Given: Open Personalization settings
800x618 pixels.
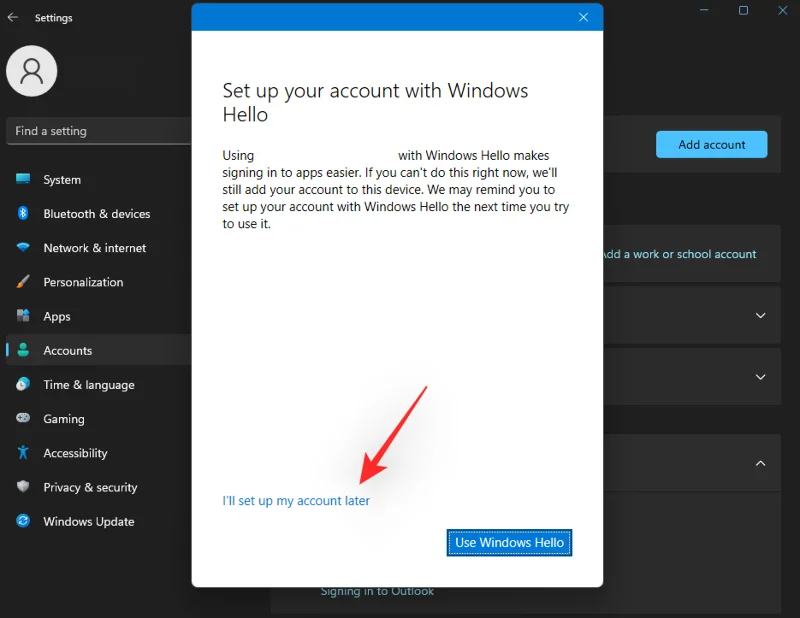Looking at the screenshot, I should click(x=83, y=282).
